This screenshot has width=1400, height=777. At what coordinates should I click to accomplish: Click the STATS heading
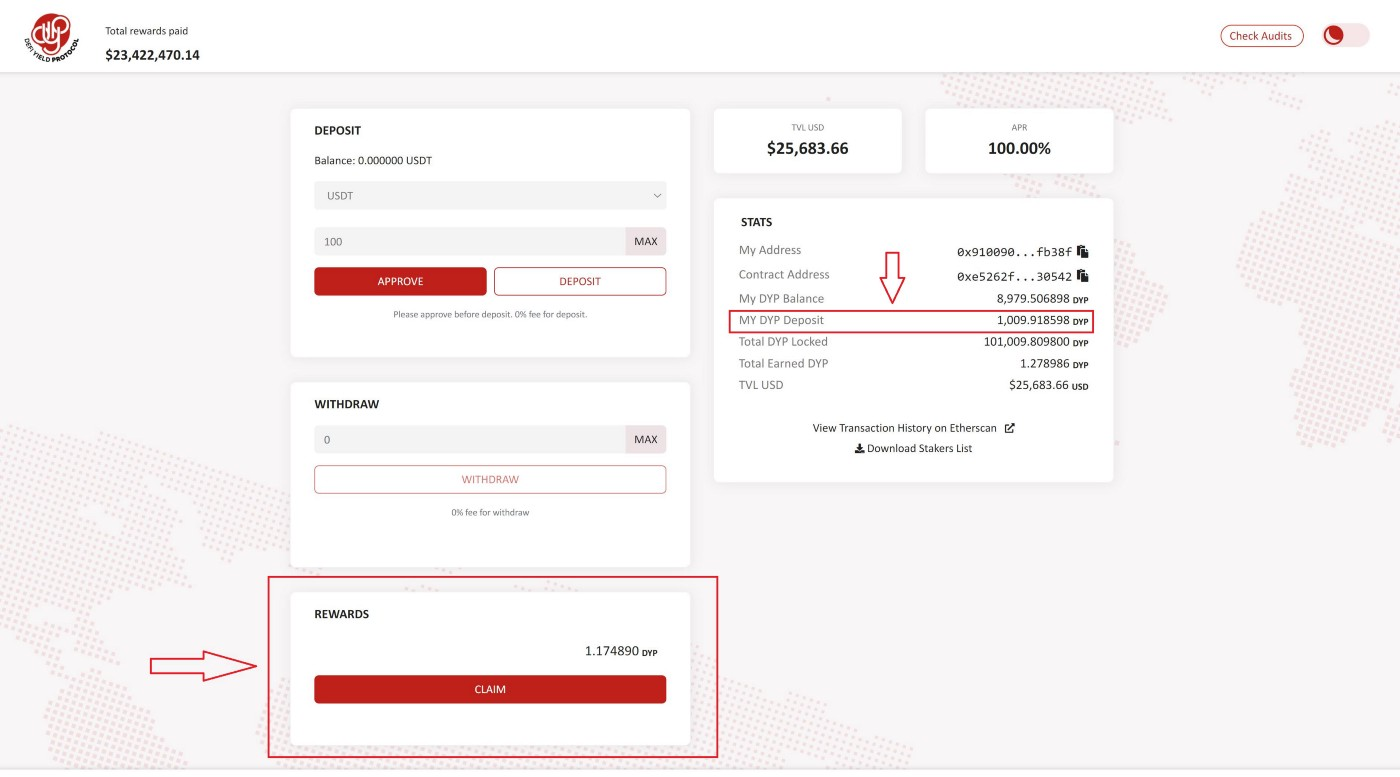756,222
